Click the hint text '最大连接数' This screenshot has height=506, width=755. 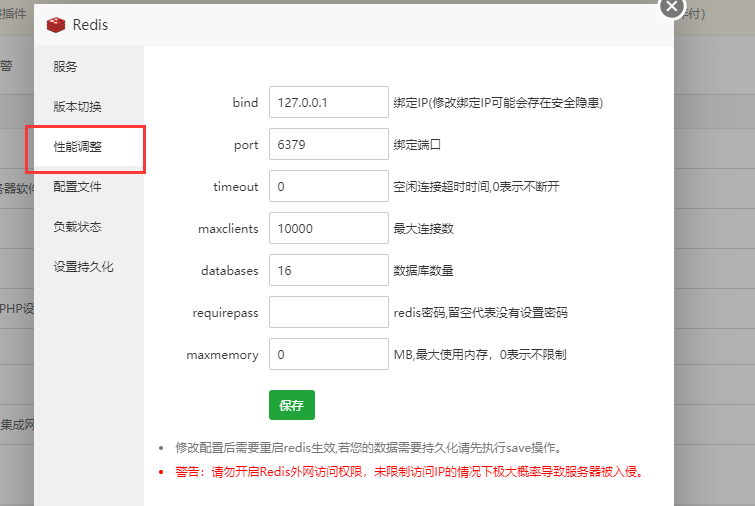coord(423,228)
